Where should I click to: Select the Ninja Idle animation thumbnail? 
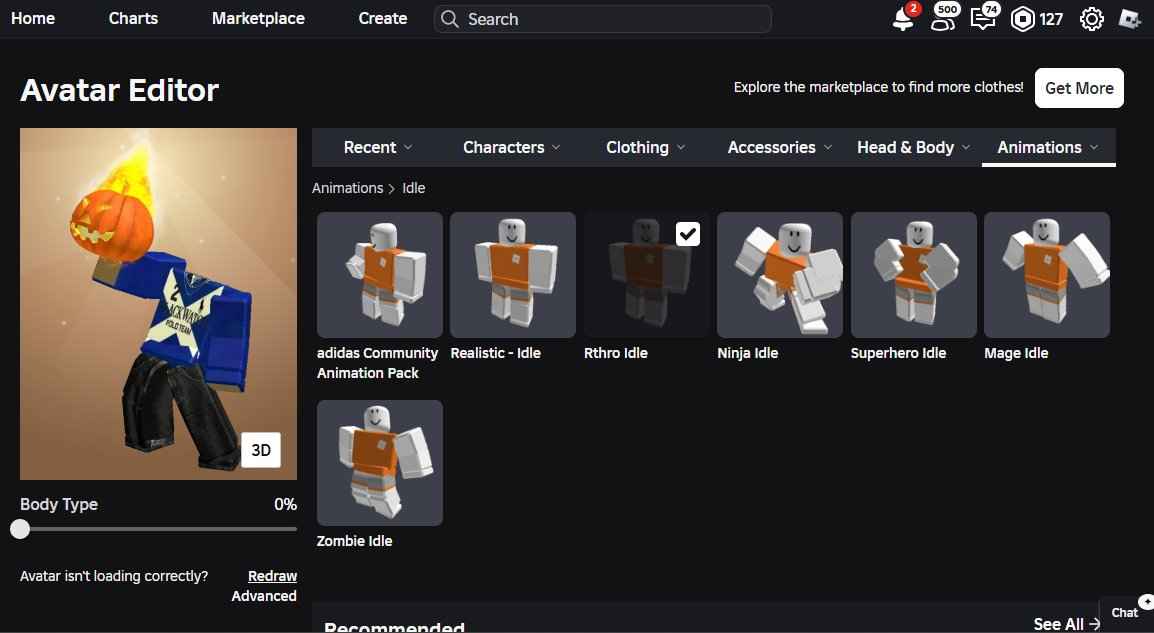[780, 275]
